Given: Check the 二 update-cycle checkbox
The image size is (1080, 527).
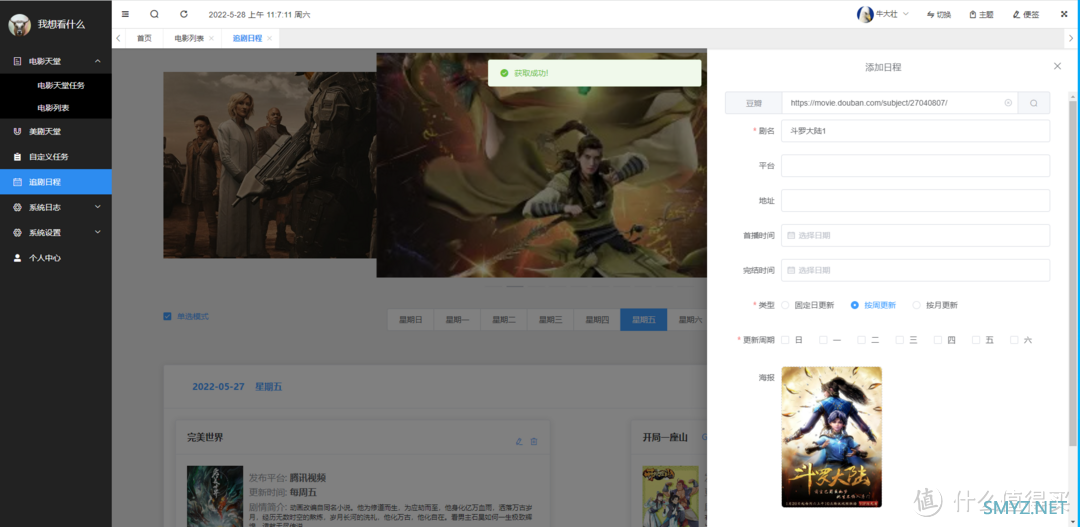Looking at the screenshot, I should [x=862, y=340].
